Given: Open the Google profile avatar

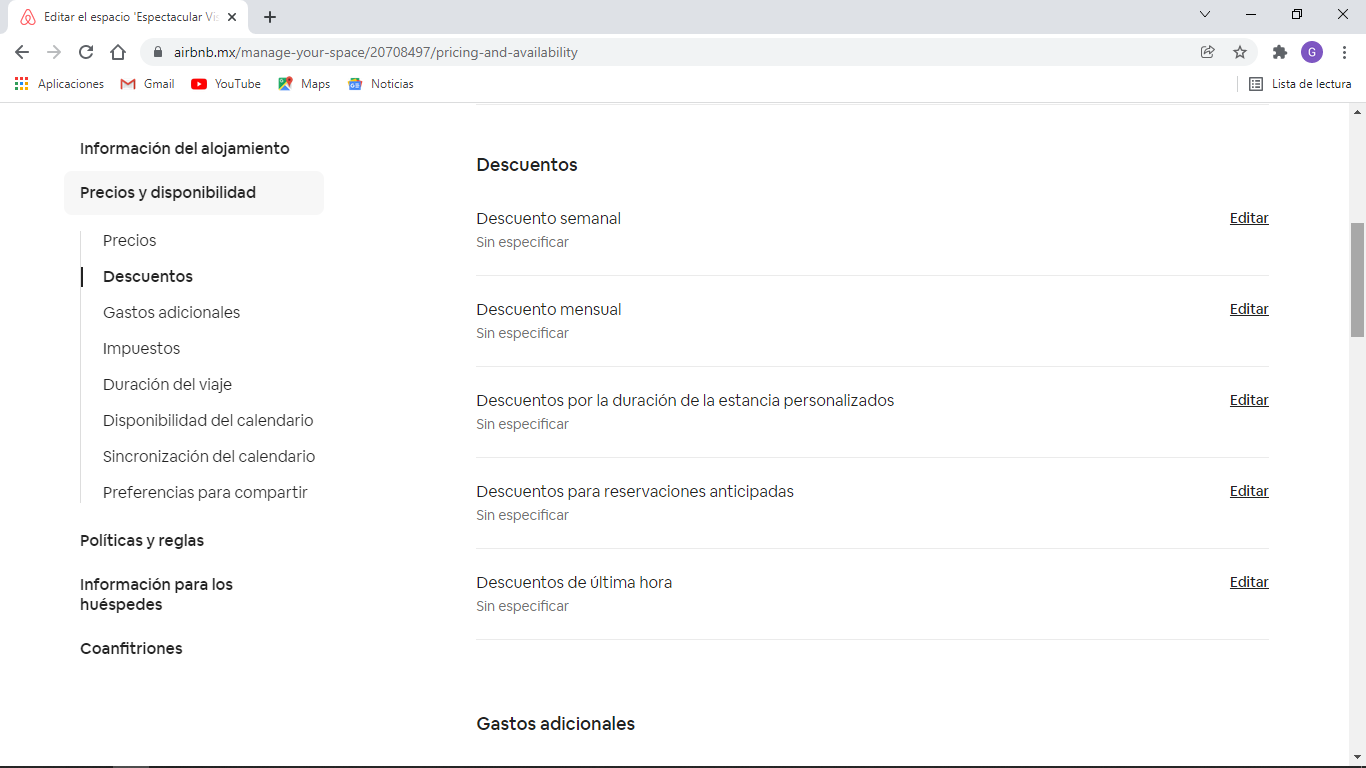Looking at the screenshot, I should tap(1311, 52).
